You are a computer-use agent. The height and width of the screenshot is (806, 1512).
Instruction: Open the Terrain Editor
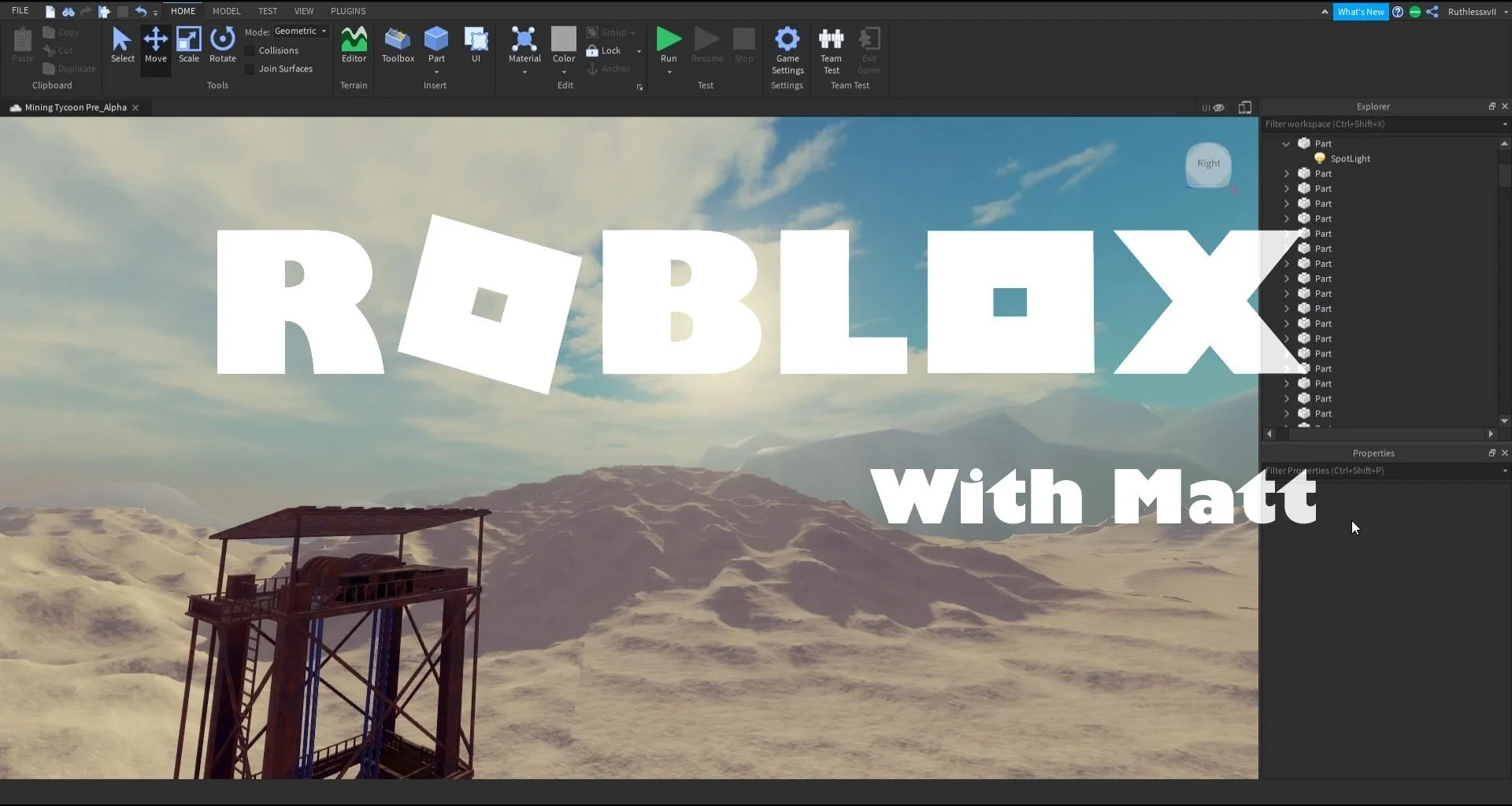pos(354,45)
